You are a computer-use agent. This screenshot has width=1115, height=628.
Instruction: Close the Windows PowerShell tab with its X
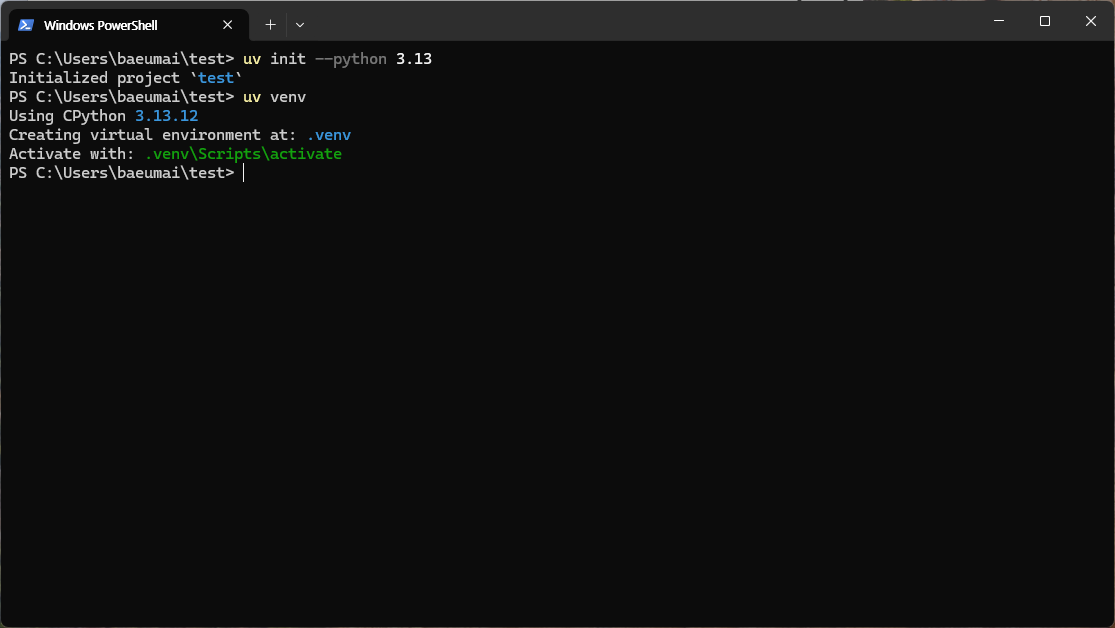pyautogui.click(x=227, y=24)
